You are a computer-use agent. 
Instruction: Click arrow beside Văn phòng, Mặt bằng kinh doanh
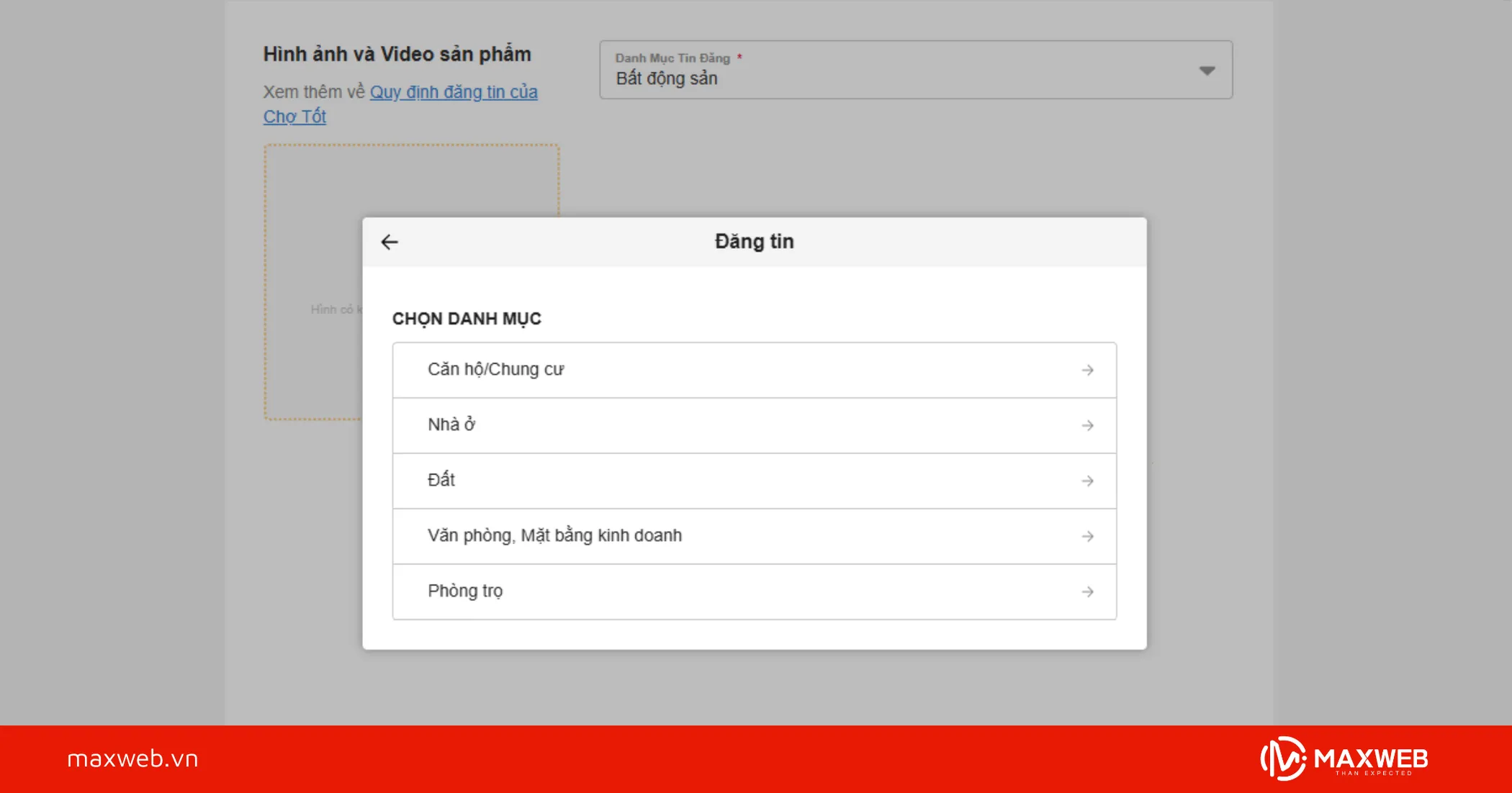1087,536
